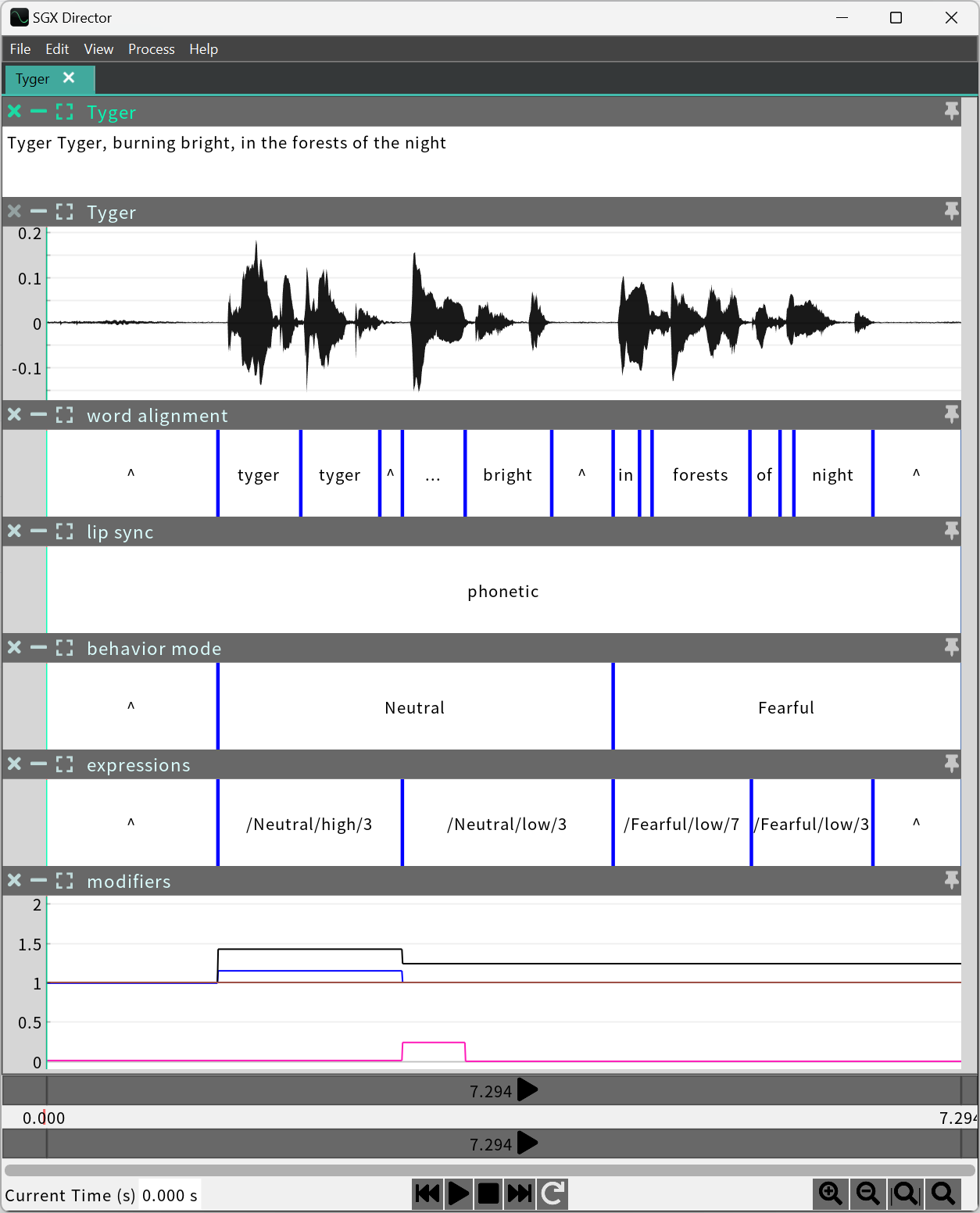This screenshot has width=980, height=1213.
Task: Enable loop playback mode
Action: click(553, 1194)
